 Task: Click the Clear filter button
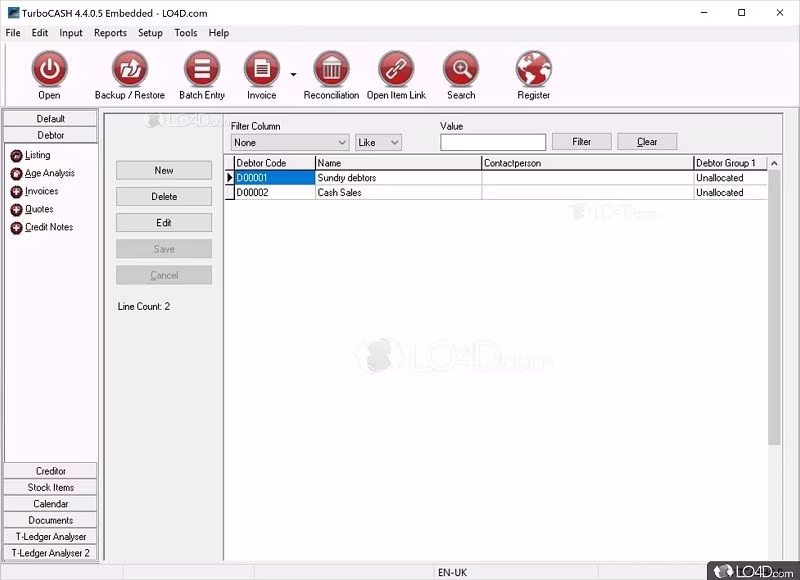[x=647, y=142]
